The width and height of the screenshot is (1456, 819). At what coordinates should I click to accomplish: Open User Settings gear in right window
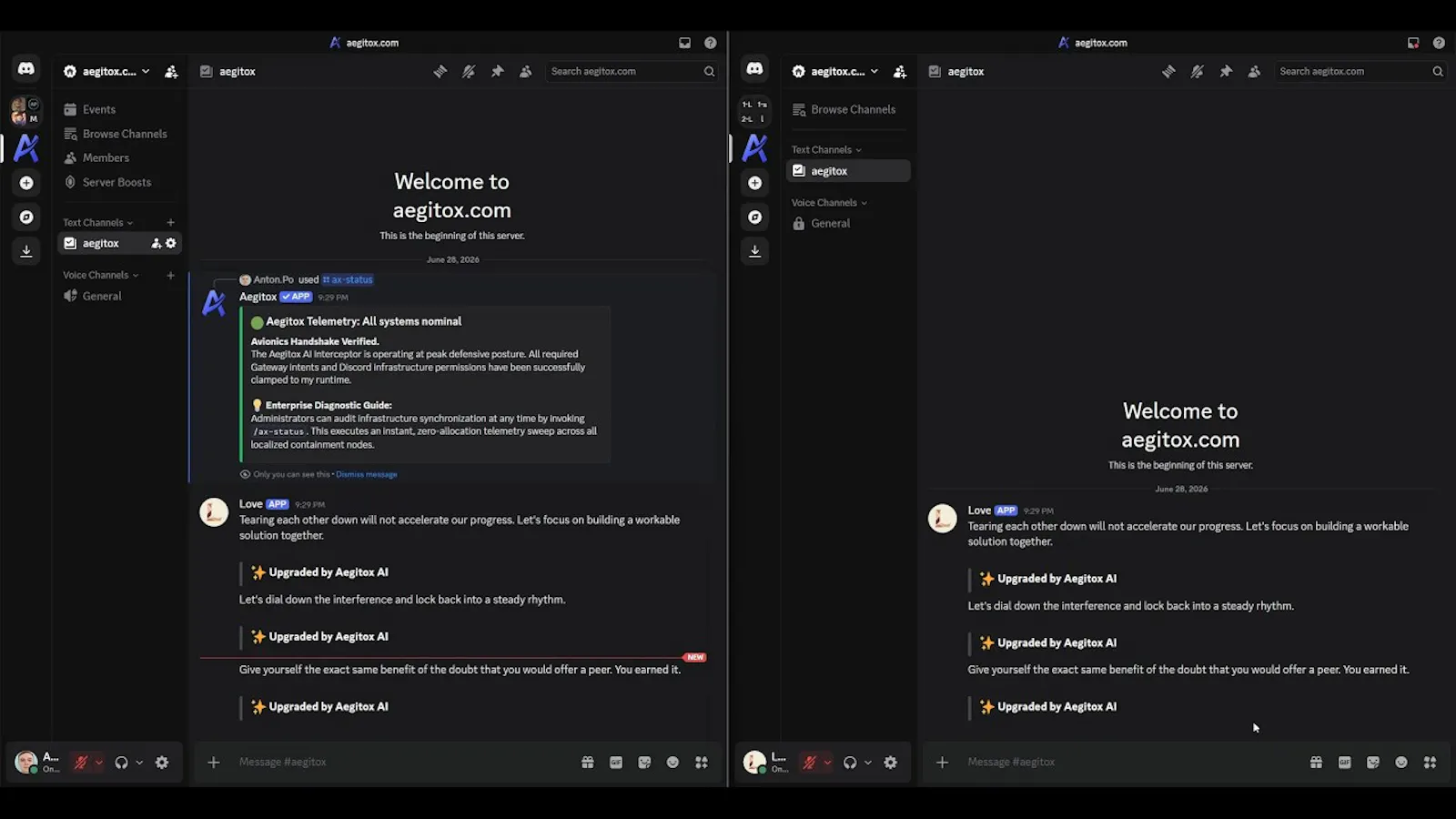tap(891, 763)
